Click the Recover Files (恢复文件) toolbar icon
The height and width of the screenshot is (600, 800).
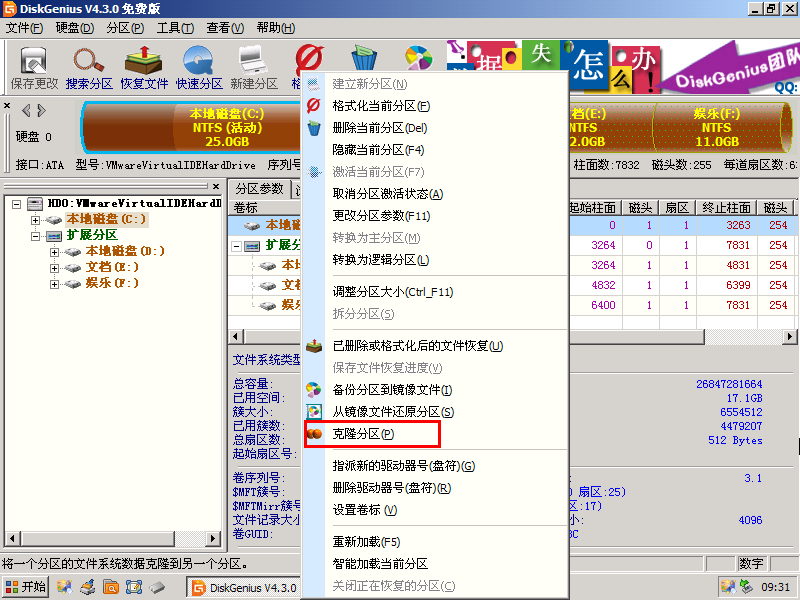[x=144, y=61]
